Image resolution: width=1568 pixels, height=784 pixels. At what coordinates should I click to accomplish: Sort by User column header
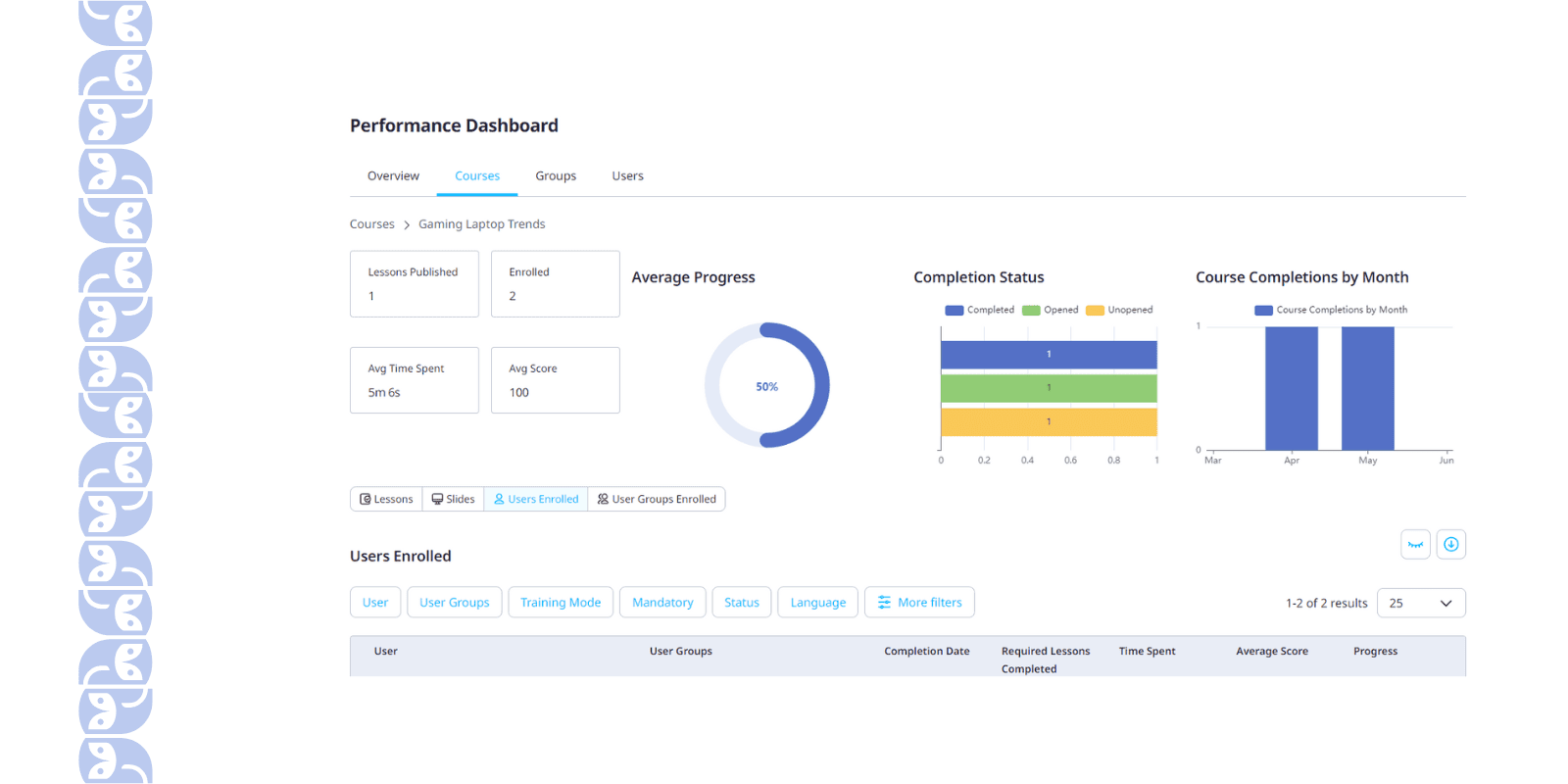click(385, 652)
